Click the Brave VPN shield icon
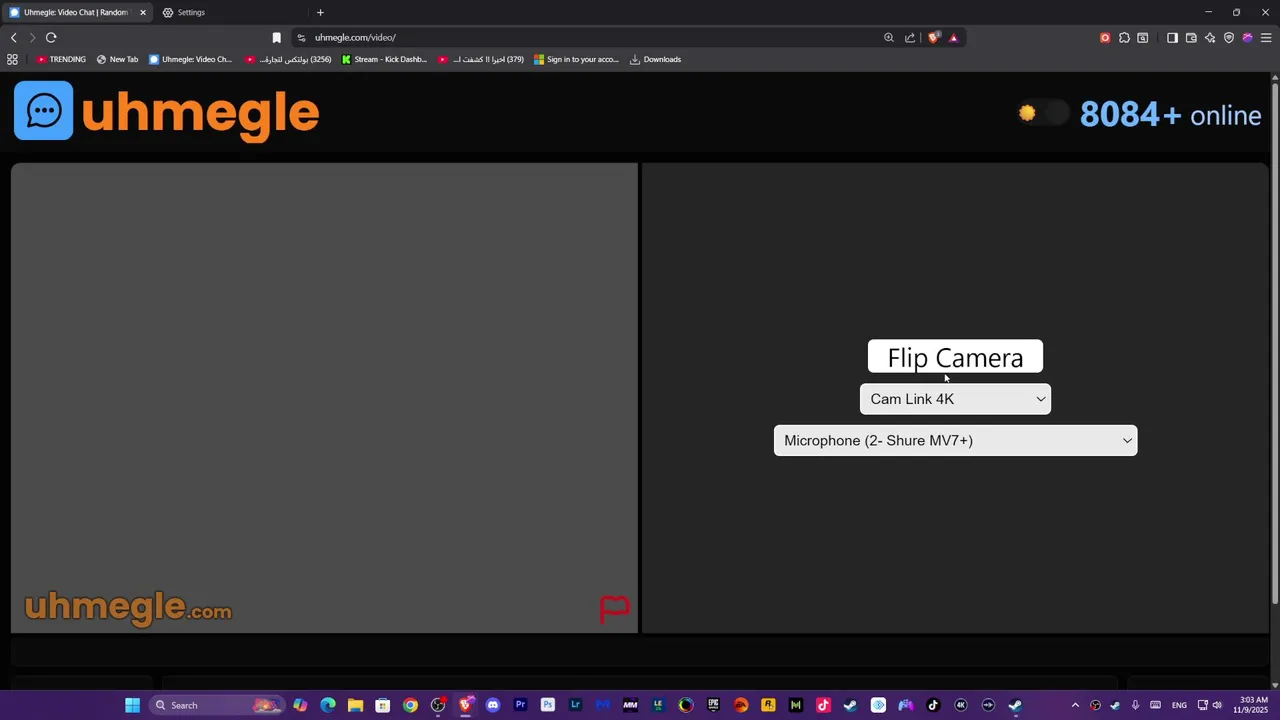This screenshot has width=1280, height=720. [1229, 38]
